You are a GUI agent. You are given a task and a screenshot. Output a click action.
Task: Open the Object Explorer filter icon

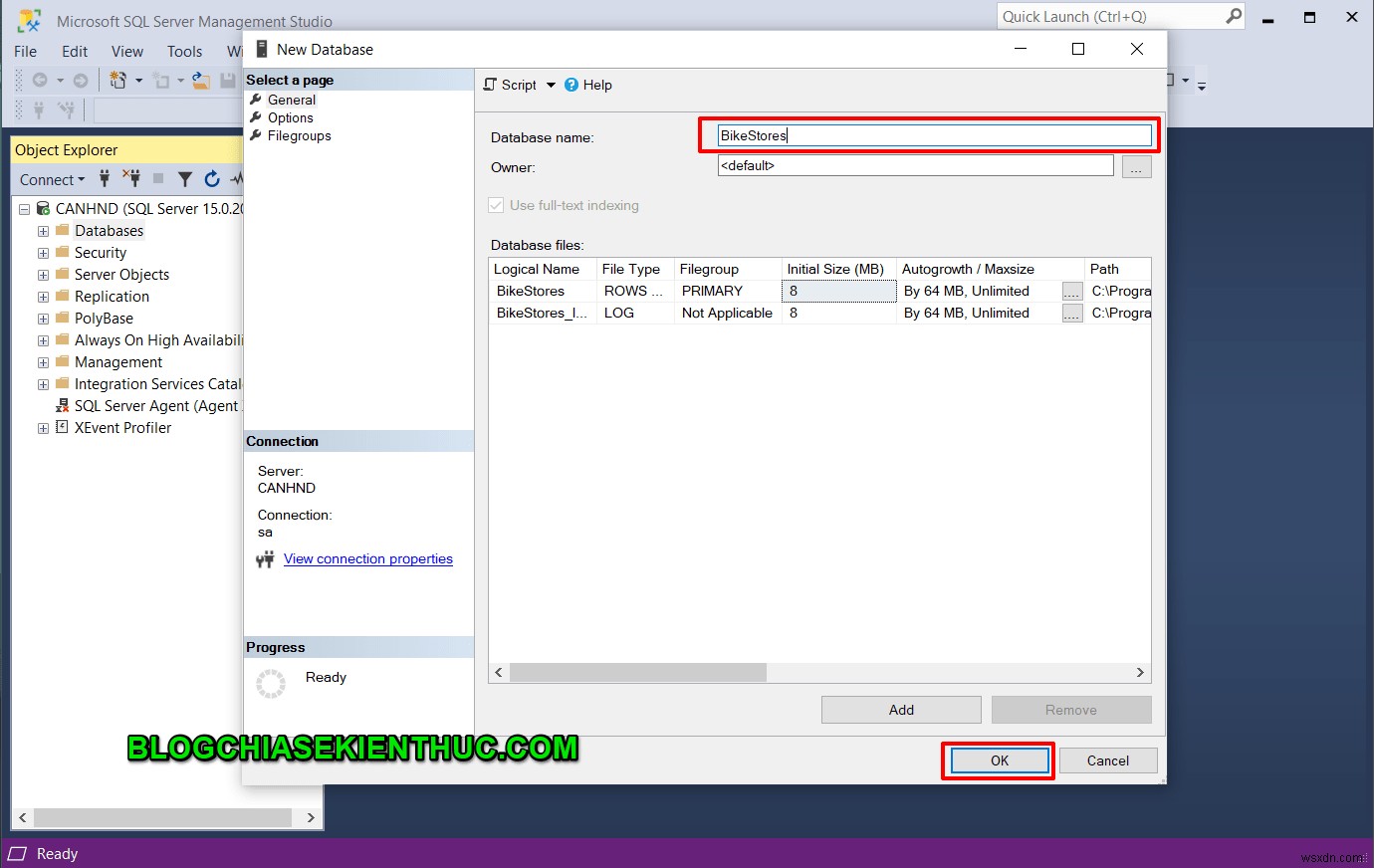185,179
